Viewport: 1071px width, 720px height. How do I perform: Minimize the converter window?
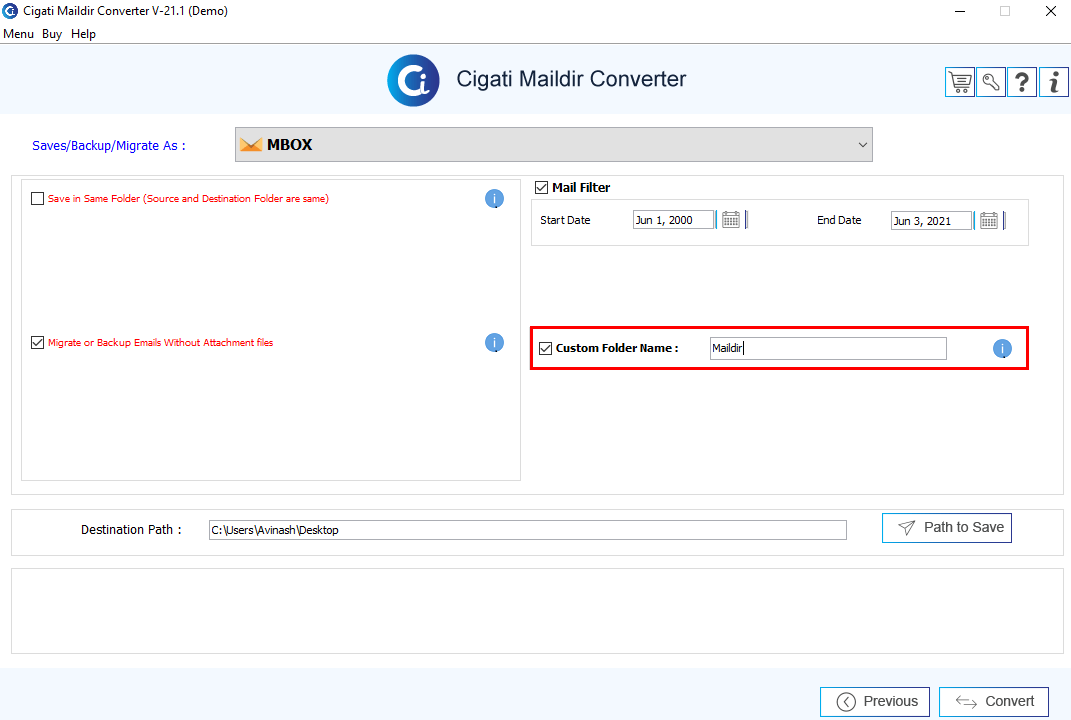coord(960,11)
